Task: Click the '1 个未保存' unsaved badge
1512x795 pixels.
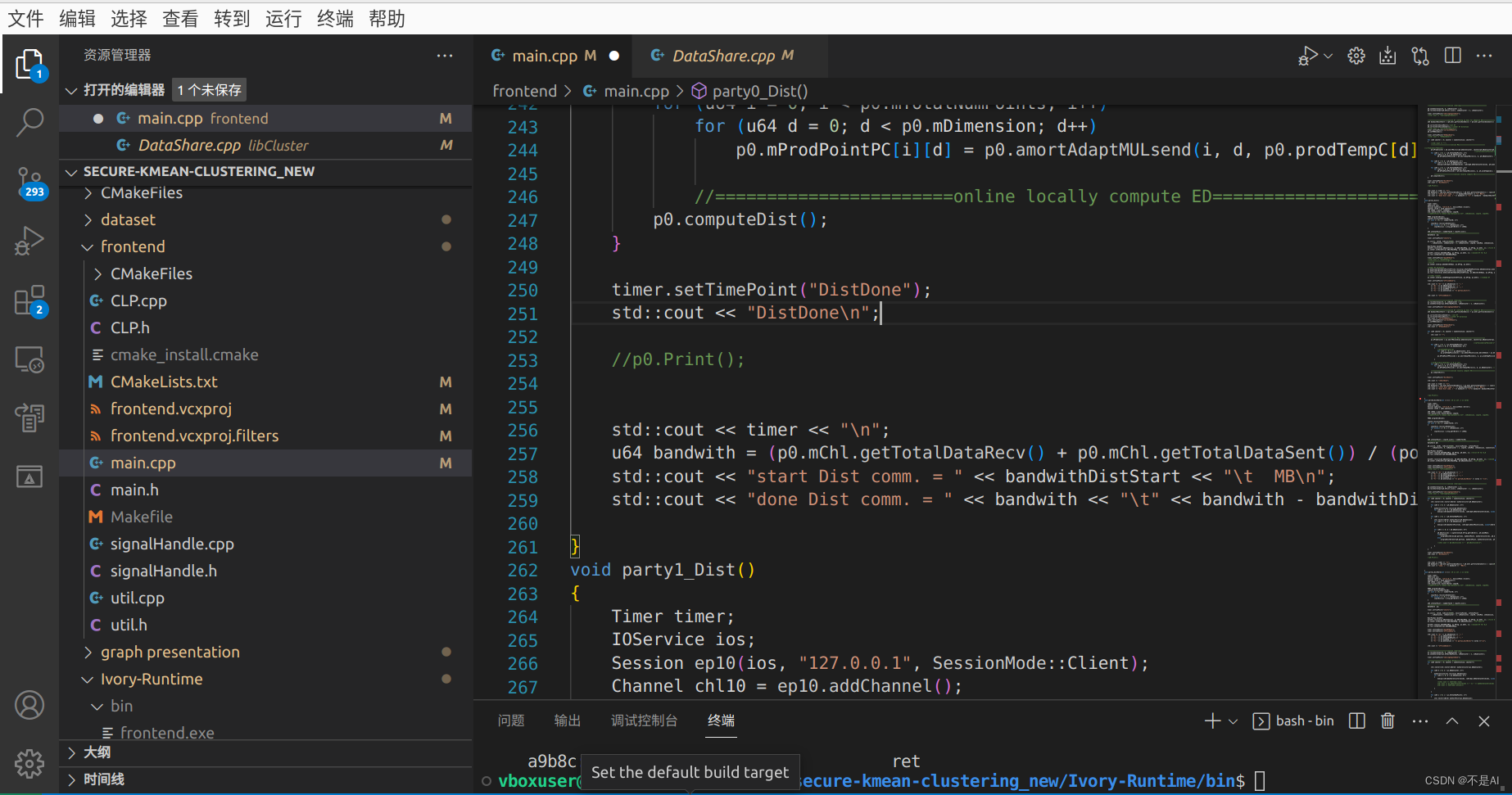Action: [x=210, y=90]
